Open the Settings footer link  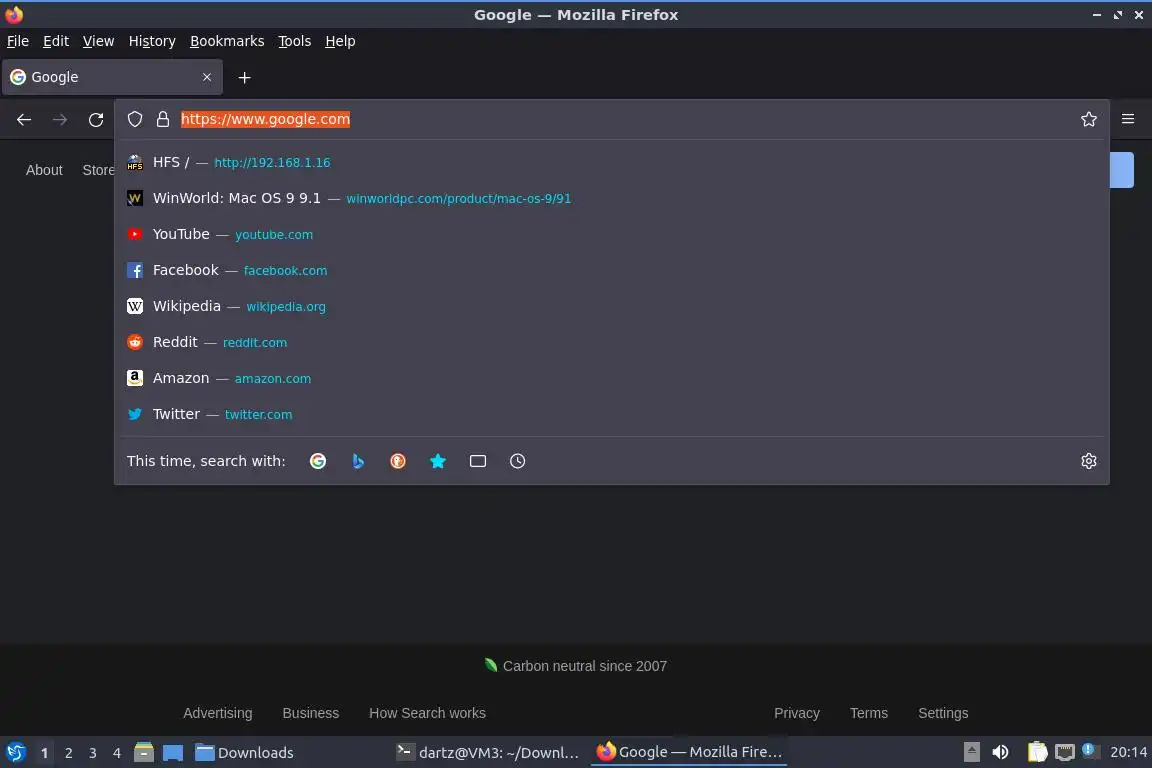point(943,713)
